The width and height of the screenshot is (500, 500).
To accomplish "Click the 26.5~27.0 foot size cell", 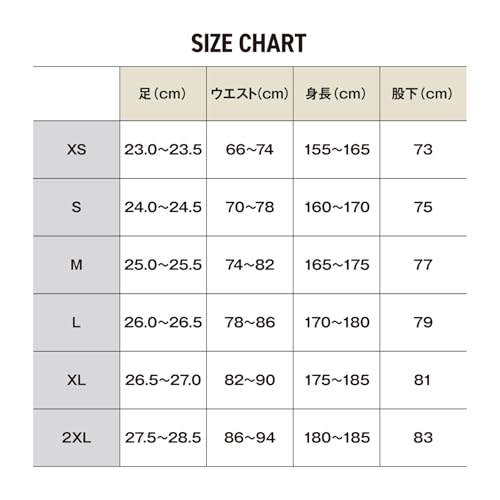I will click(x=163, y=380).
